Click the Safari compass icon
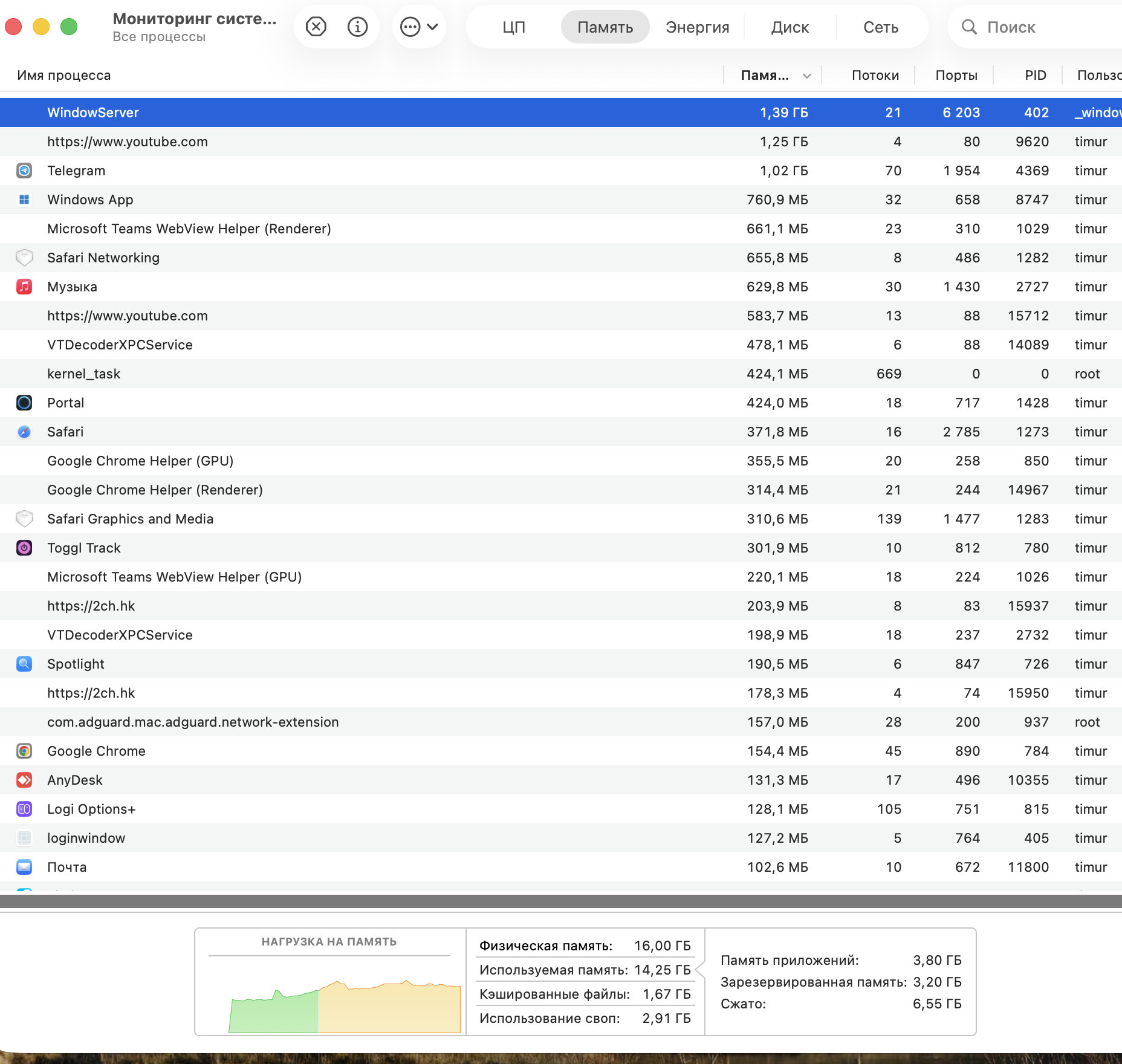Screen dimensions: 1122x1064 pyautogui.click(x=24, y=432)
